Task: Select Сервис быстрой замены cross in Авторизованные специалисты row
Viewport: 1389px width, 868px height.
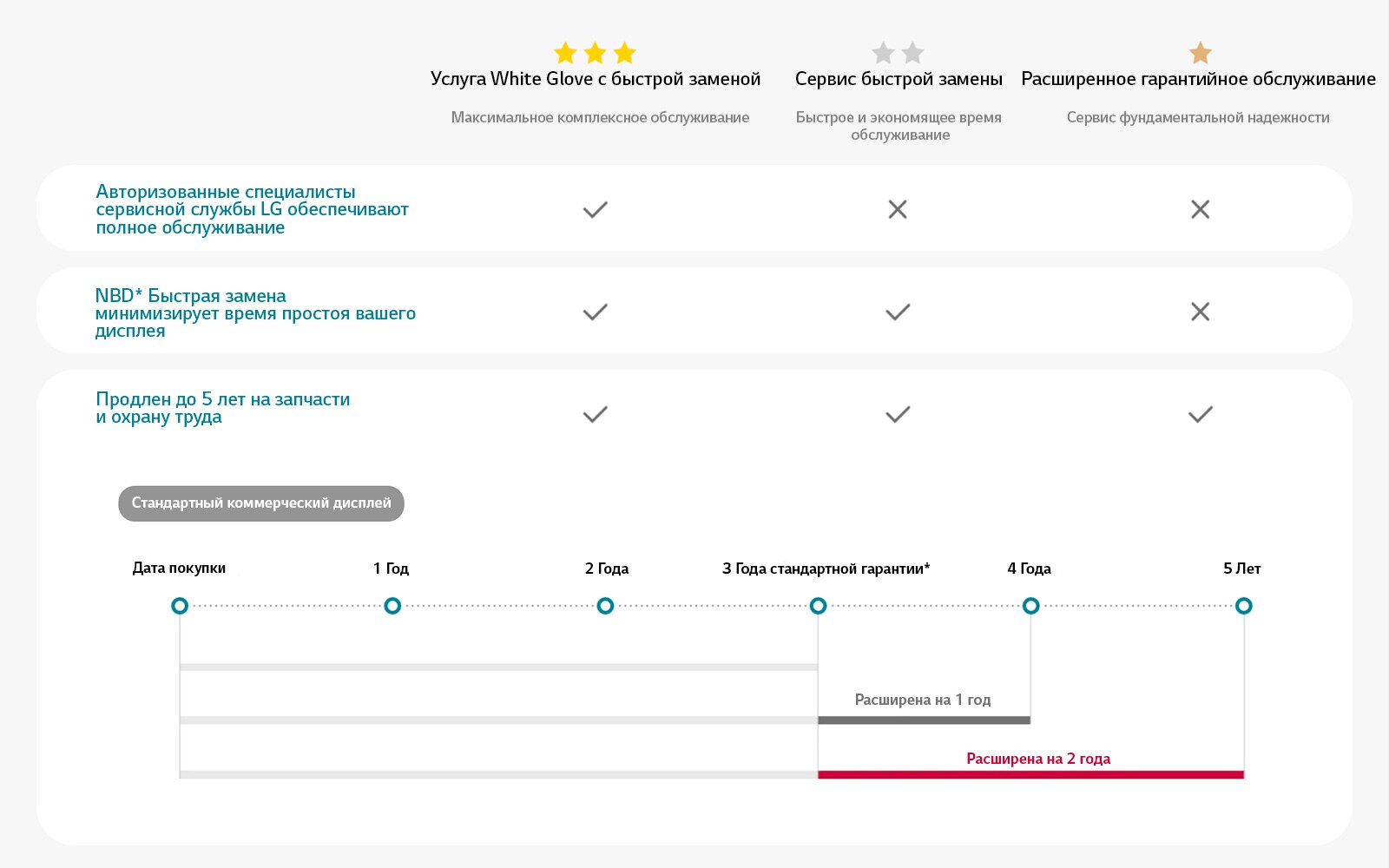Action: click(x=898, y=209)
